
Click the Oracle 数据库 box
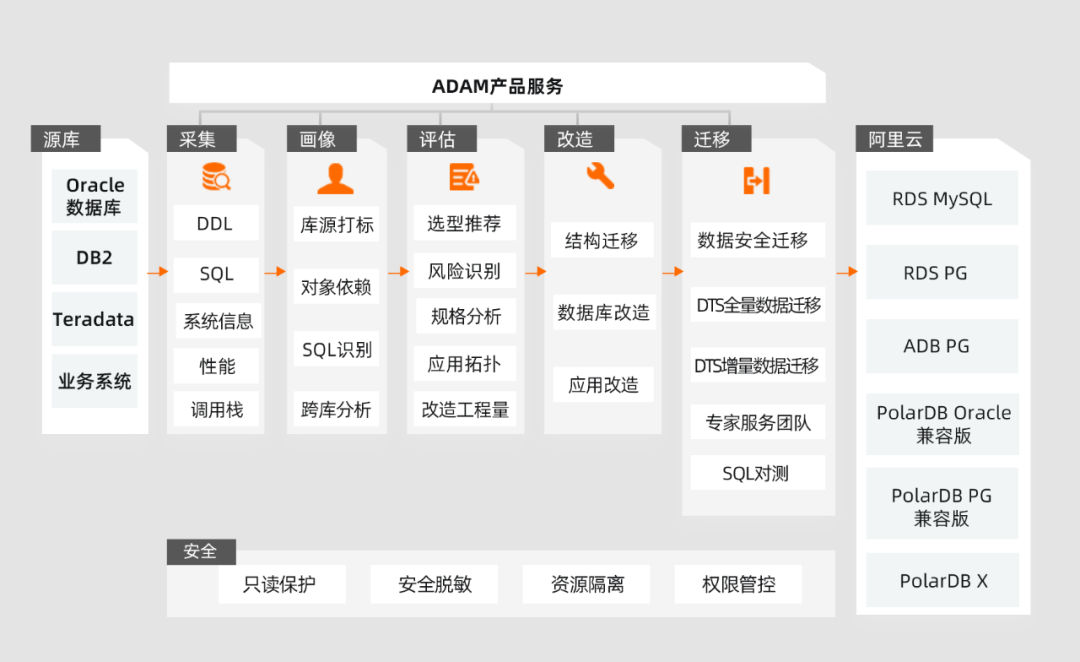click(94, 196)
